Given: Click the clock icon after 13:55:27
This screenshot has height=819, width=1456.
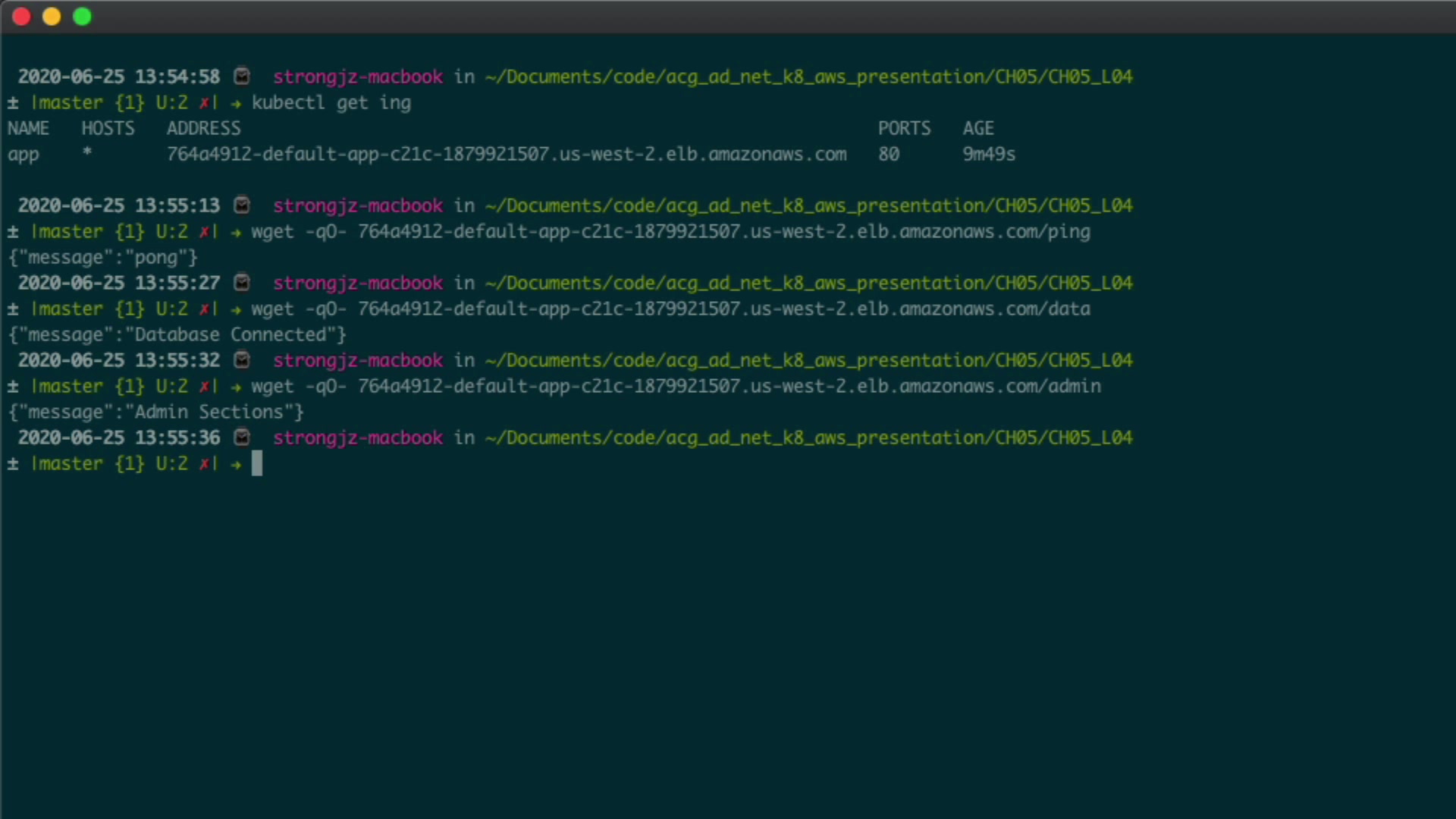Looking at the screenshot, I should pyautogui.click(x=242, y=283).
